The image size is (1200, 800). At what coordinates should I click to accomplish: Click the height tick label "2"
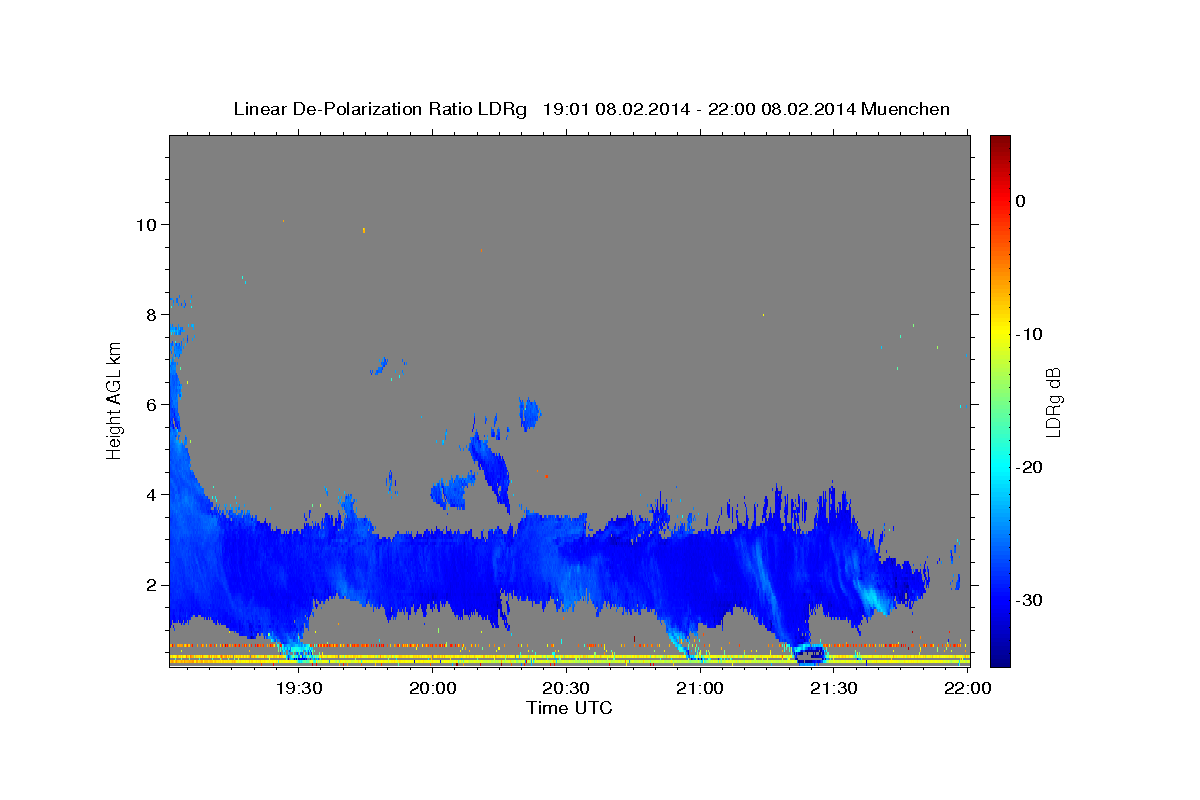coord(152,585)
